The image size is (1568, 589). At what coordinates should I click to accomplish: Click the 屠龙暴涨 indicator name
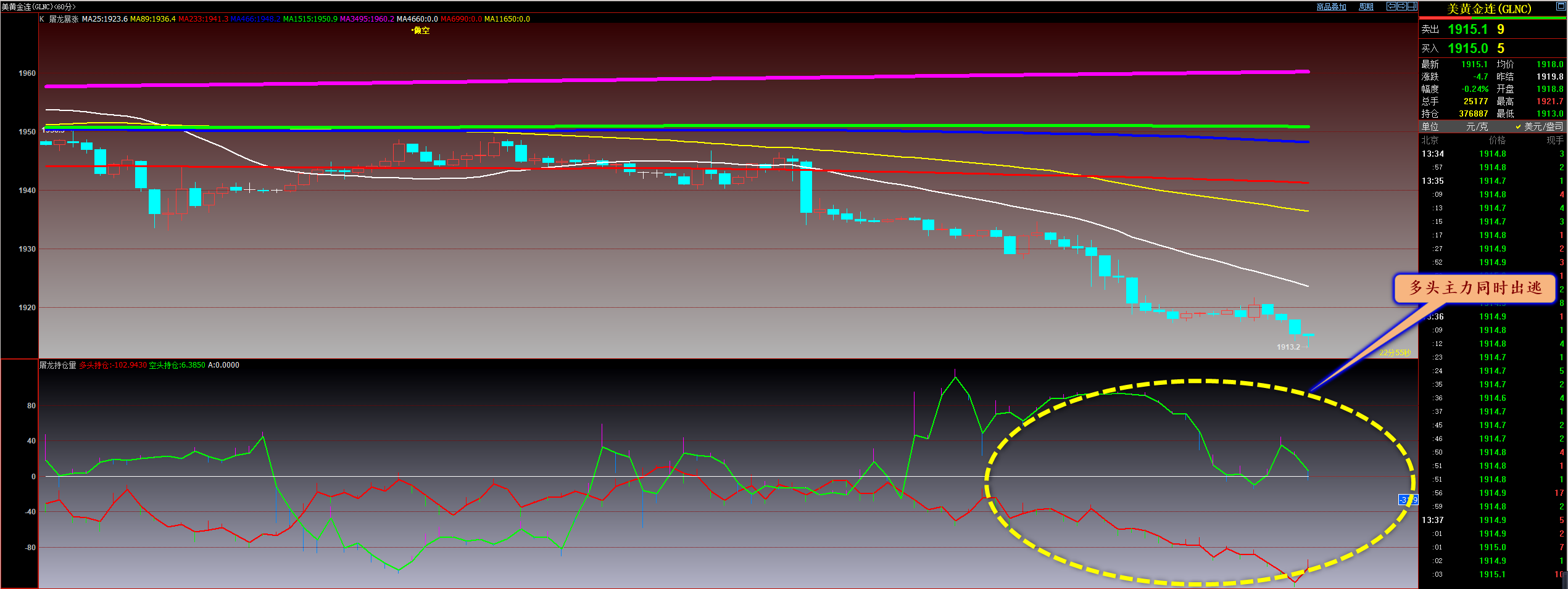pos(64,19)
